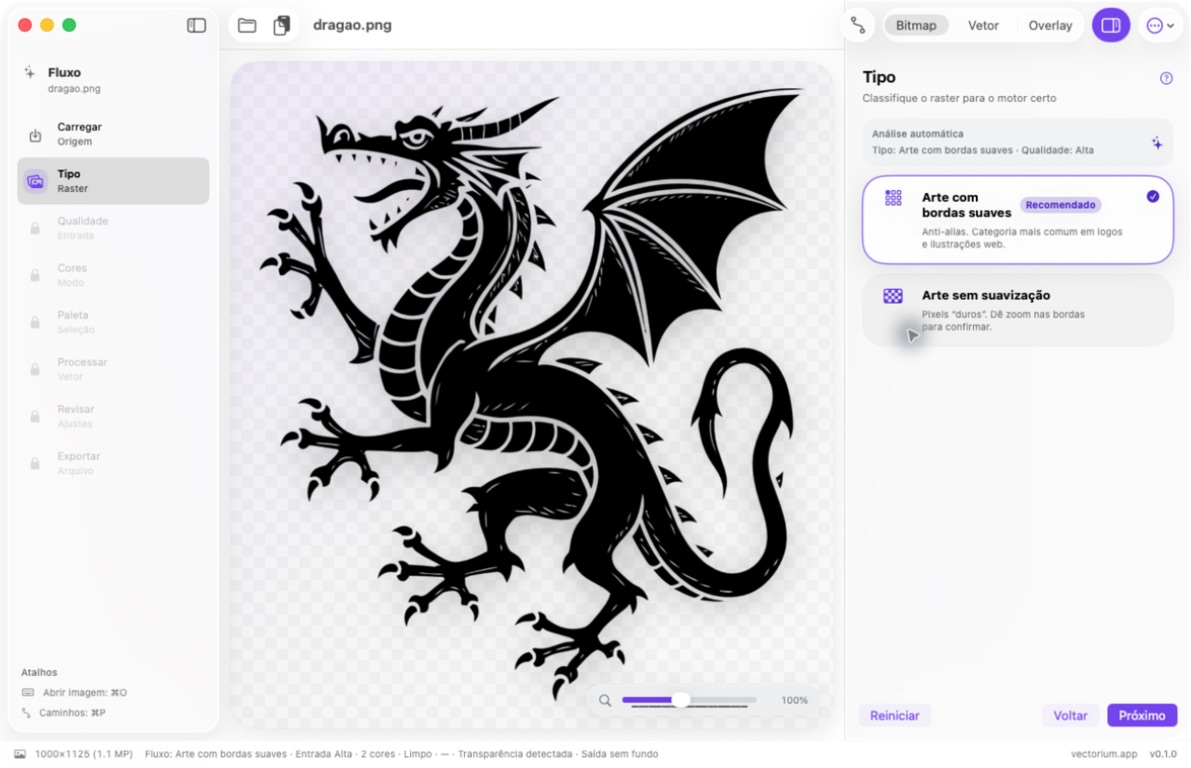This screenshot has height=768, width=1191.
Task: Click the Próximo button
Action: point(1142,716)
